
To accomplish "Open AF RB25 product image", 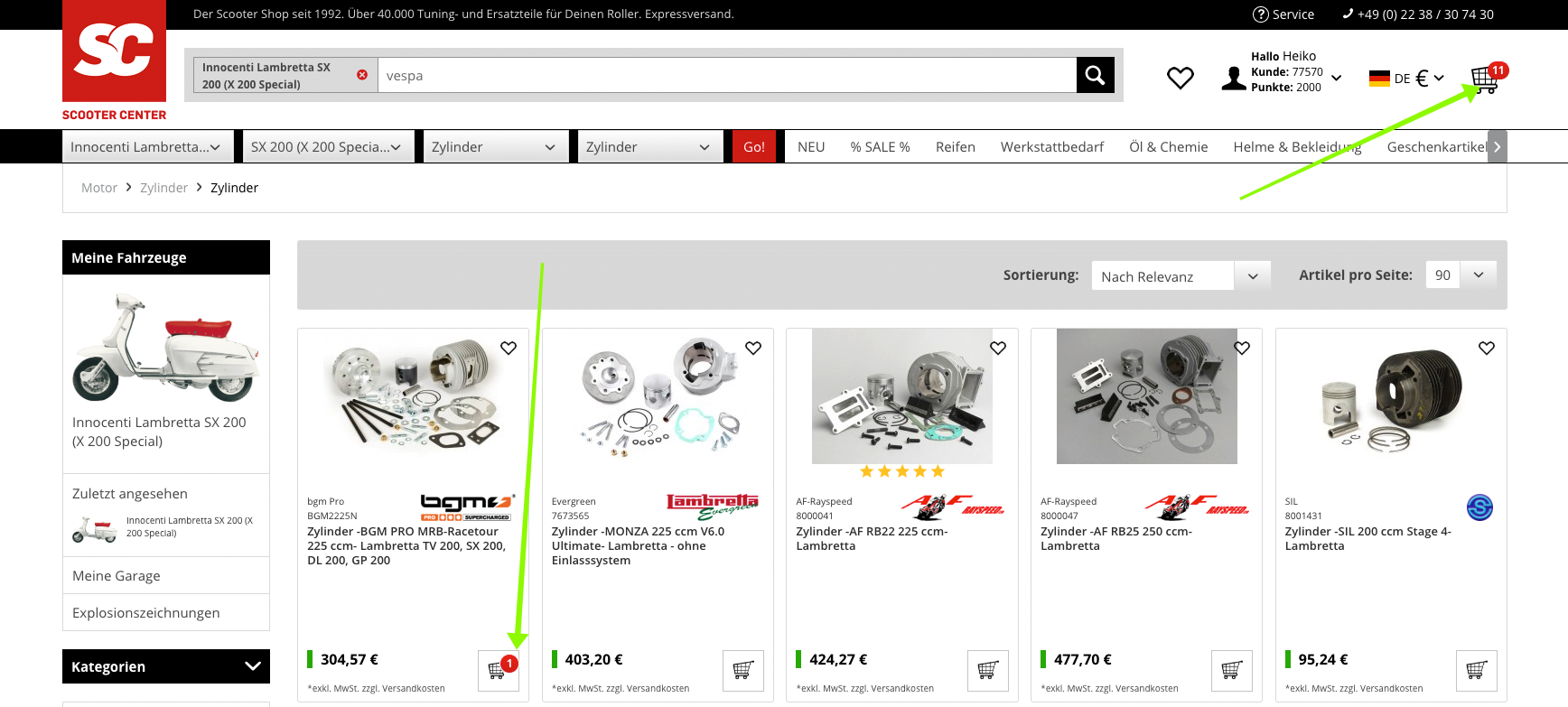I will point(1147,396).
